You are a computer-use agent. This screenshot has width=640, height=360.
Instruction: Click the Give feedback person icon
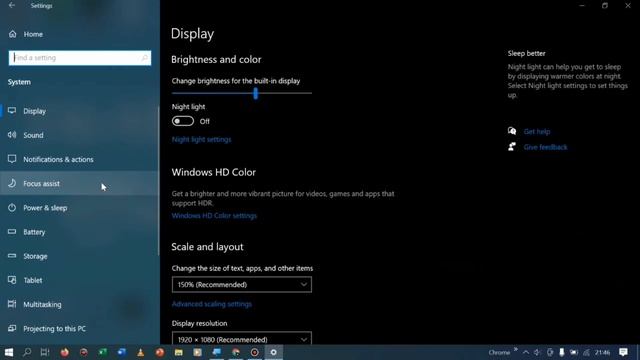click(x=512, y=147)
